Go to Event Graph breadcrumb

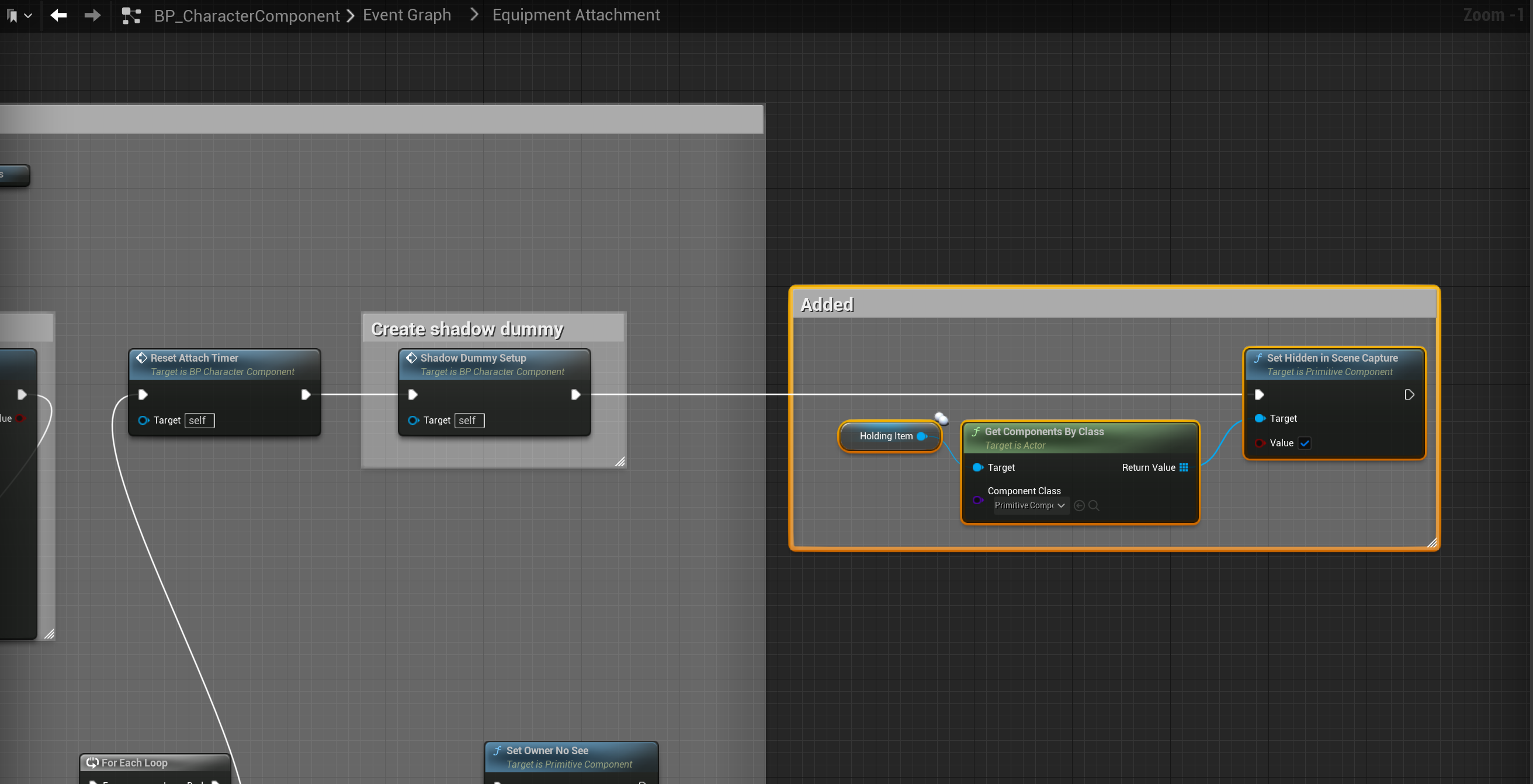pyautogui.click(x=407, y=15)
